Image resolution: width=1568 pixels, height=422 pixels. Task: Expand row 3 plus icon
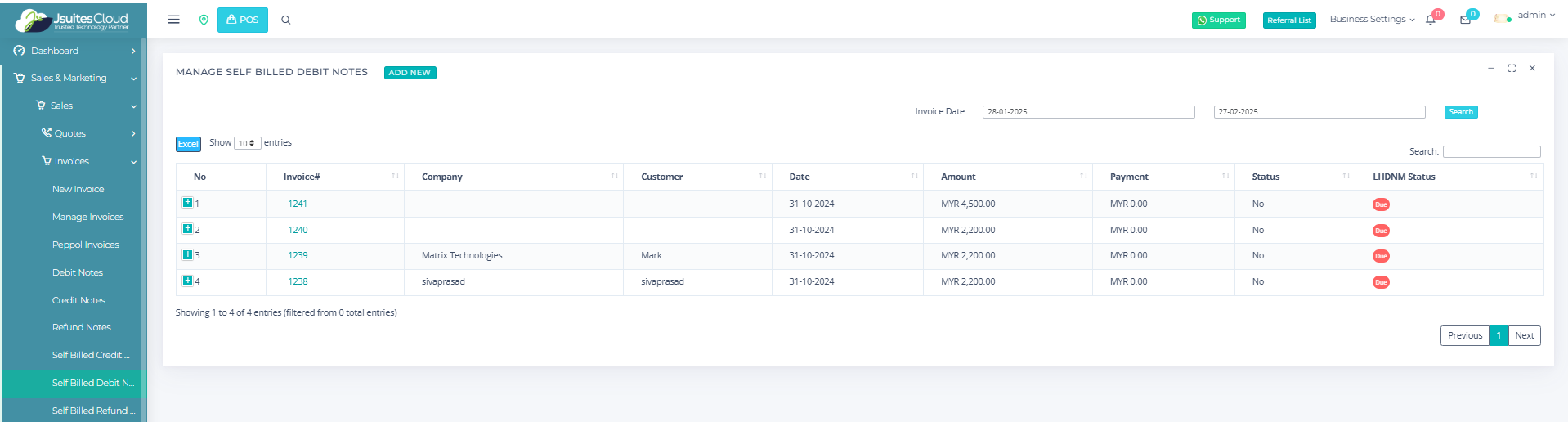[187, 255]
